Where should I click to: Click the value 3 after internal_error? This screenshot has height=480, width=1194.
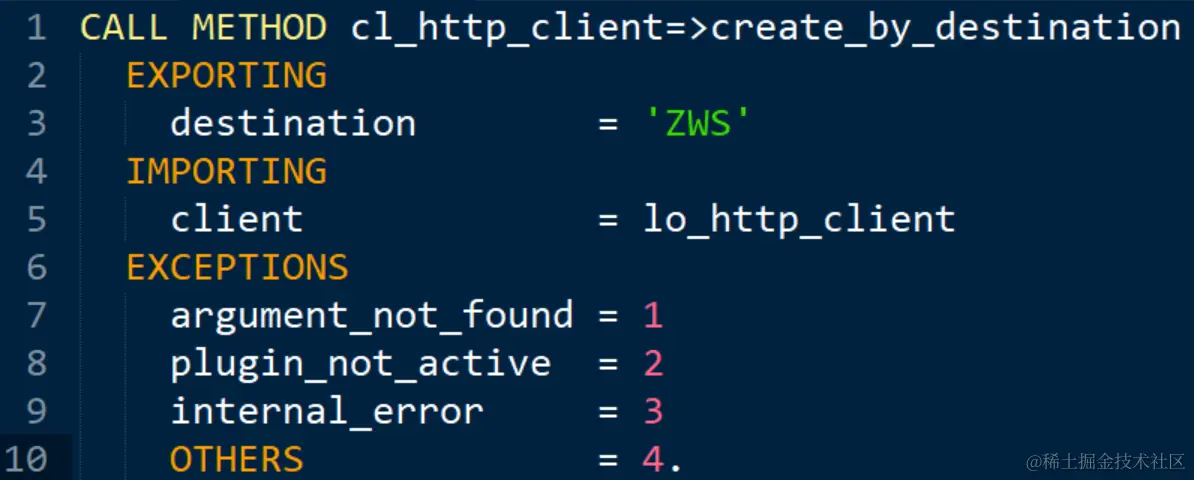653,411
